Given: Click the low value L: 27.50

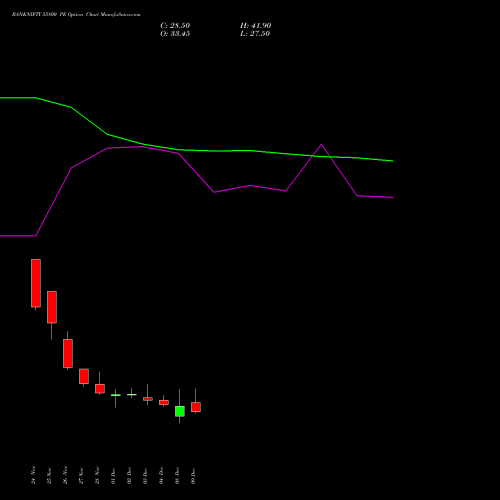Looking at the screenshot, I should [x=255, y=34].
